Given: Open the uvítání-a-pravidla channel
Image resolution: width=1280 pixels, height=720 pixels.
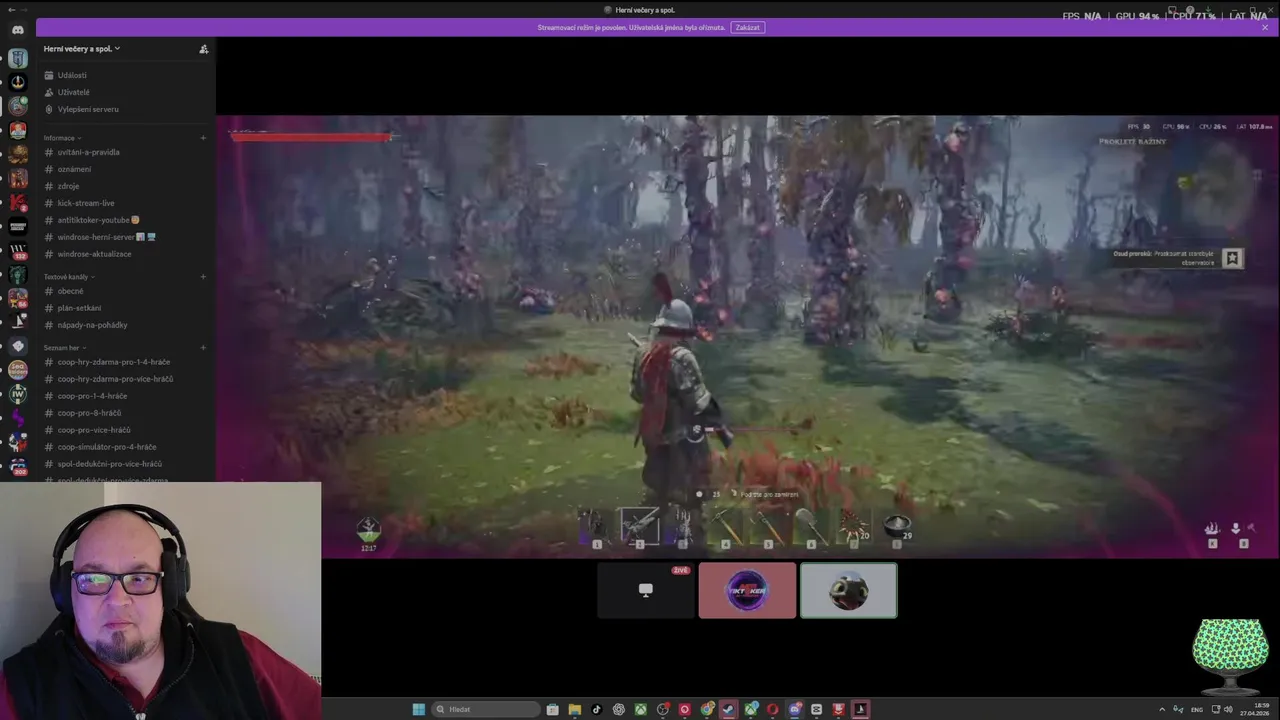Looking at the screenshot, I should [x=125, y=152].
